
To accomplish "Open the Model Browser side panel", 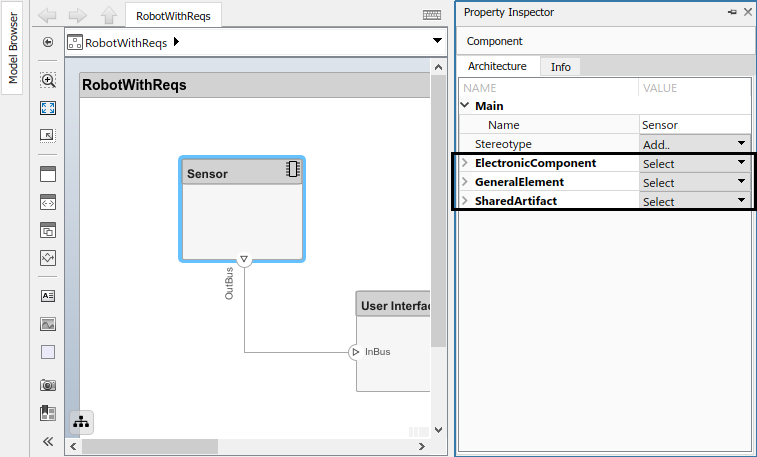I will coord(13,48).
